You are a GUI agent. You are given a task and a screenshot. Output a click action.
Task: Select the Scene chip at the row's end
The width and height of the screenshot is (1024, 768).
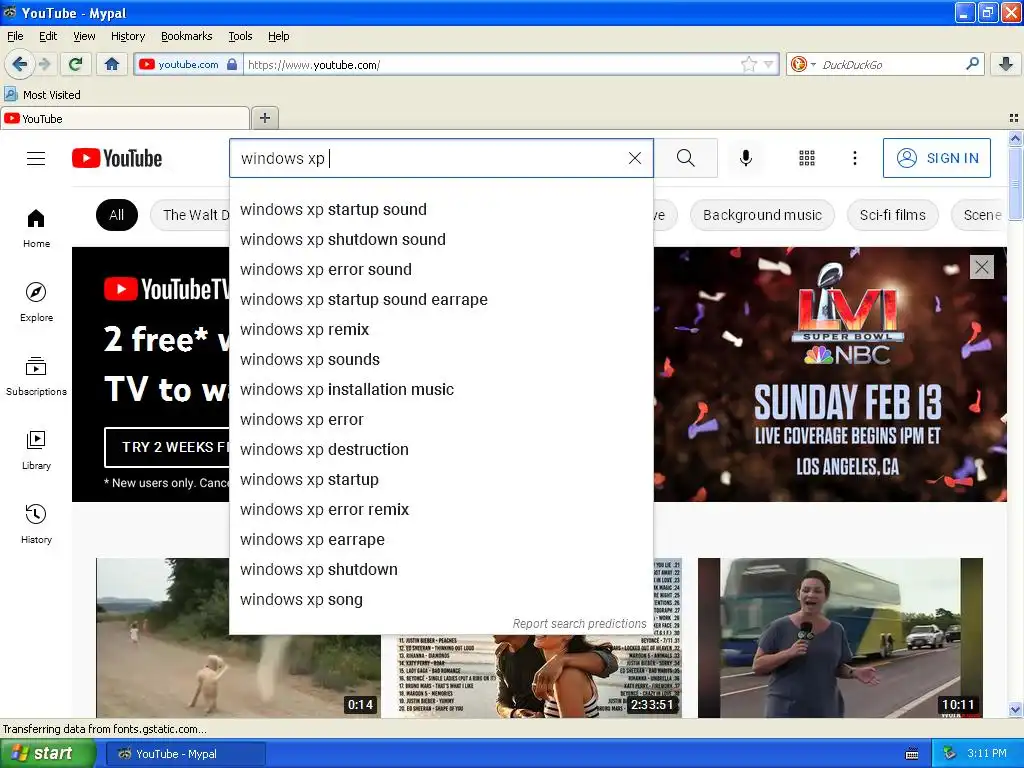[x=982, y=215]
